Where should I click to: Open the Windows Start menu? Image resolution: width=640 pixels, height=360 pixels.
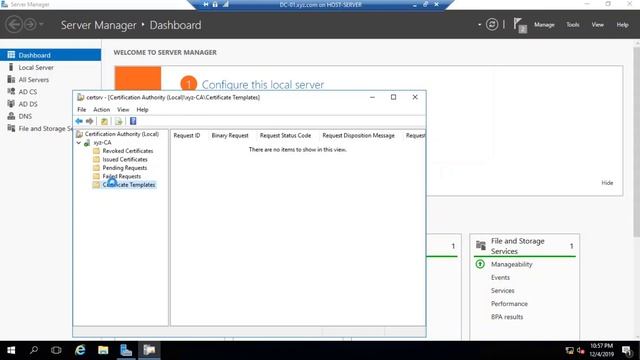click(11, 350)
